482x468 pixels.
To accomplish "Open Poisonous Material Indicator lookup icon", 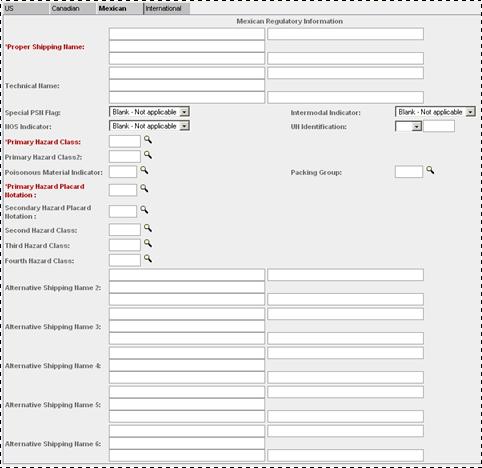I will tap(144, 170).
